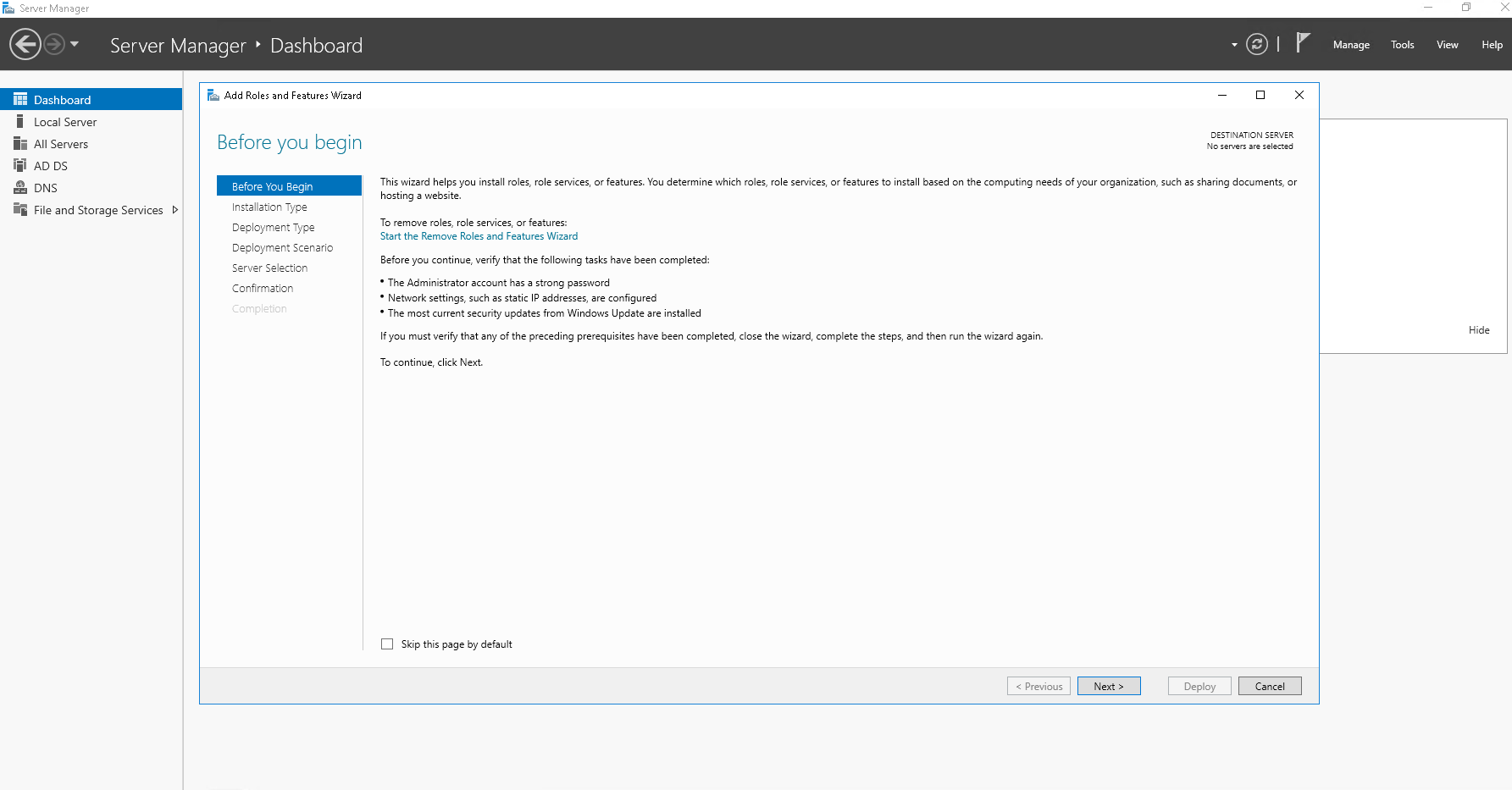
Task: Click the static IP addresses prerequisite bullet text
Action: 522,298
